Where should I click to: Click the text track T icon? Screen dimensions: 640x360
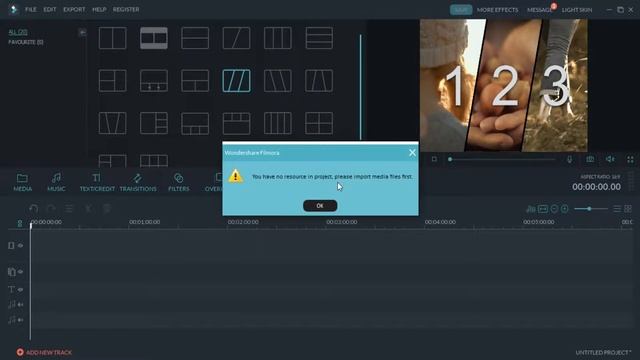(x=11, y=289)
